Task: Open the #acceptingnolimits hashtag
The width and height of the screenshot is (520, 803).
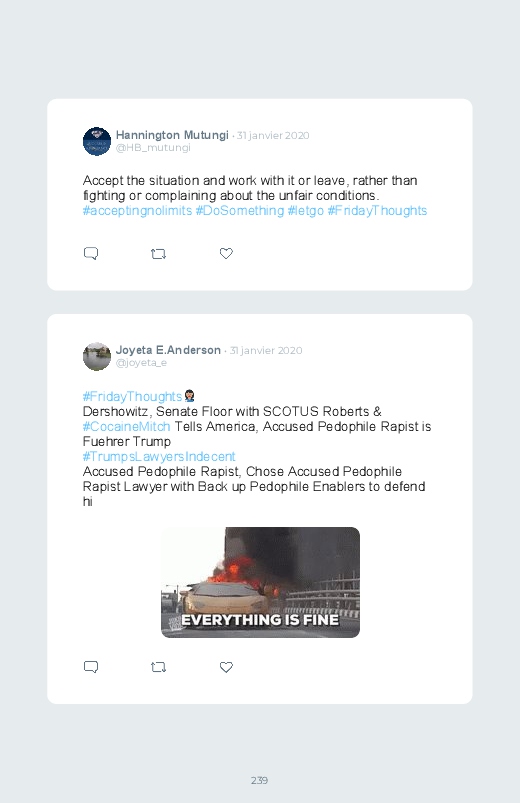Action: tap(137, 210)
